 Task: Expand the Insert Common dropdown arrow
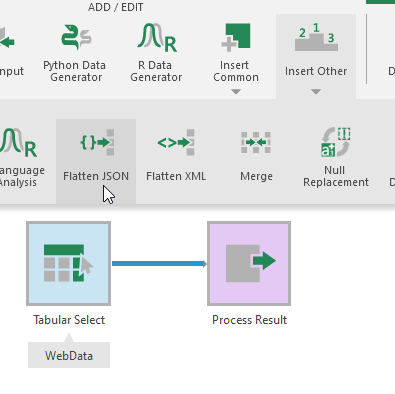[x=236, y=91]
